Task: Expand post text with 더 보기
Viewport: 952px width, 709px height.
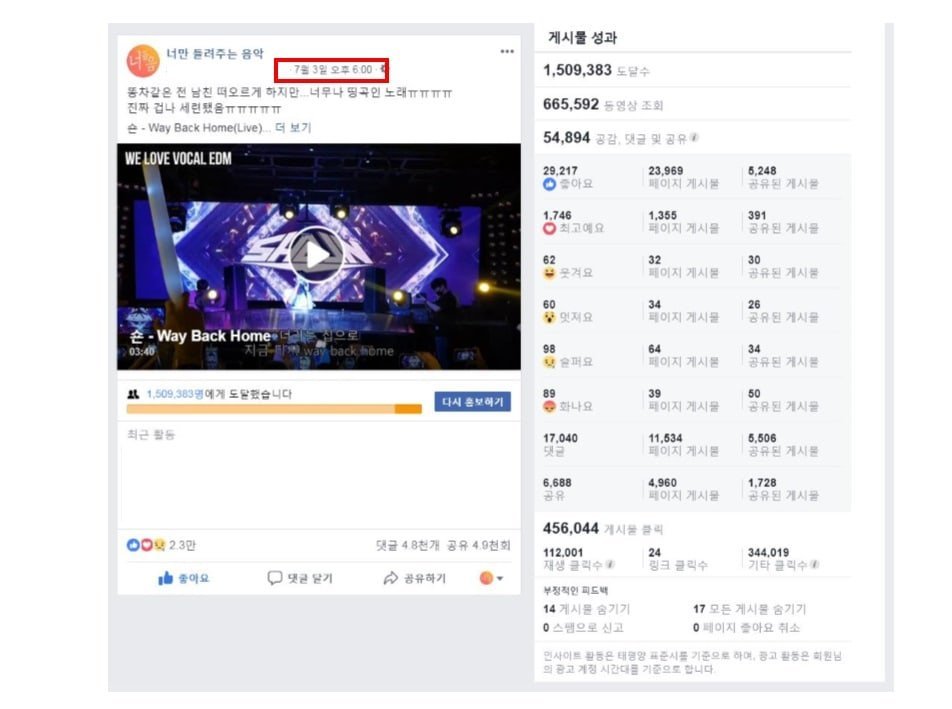Action: (x=293, y=127)
